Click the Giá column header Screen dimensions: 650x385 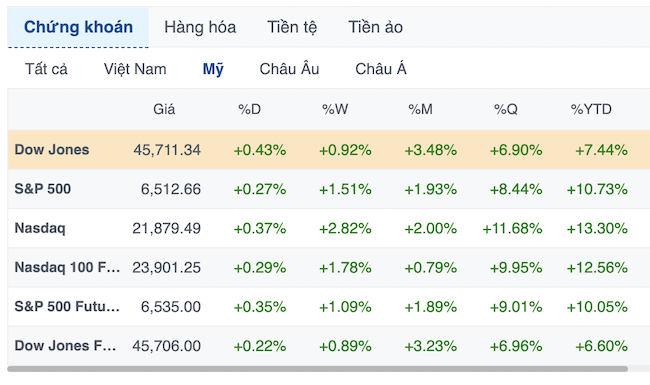click(164, 109)
